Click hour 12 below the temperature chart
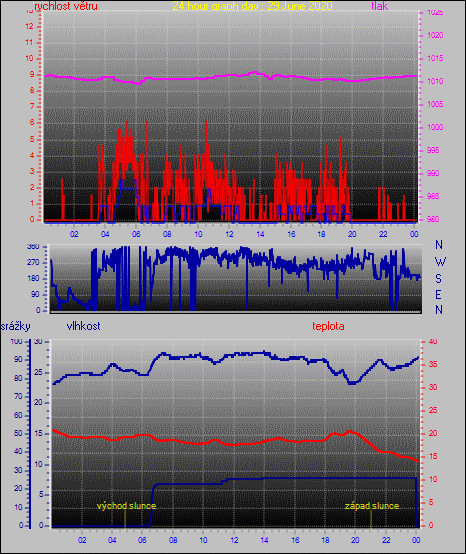466x554 pixels. coord(234,540)
